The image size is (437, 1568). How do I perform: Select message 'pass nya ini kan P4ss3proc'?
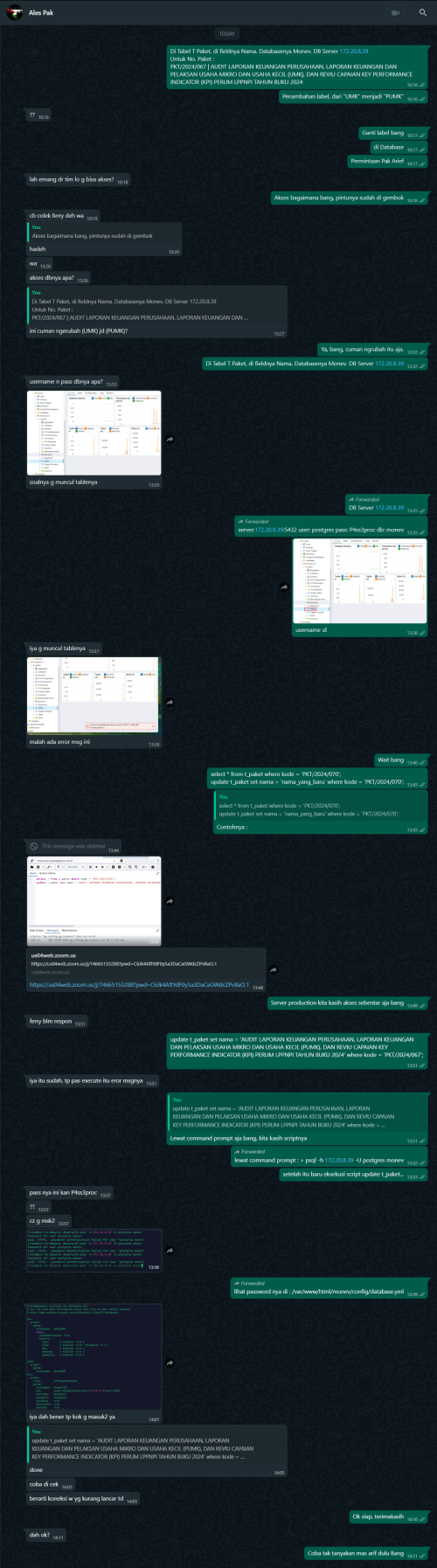pos(71,1193)
